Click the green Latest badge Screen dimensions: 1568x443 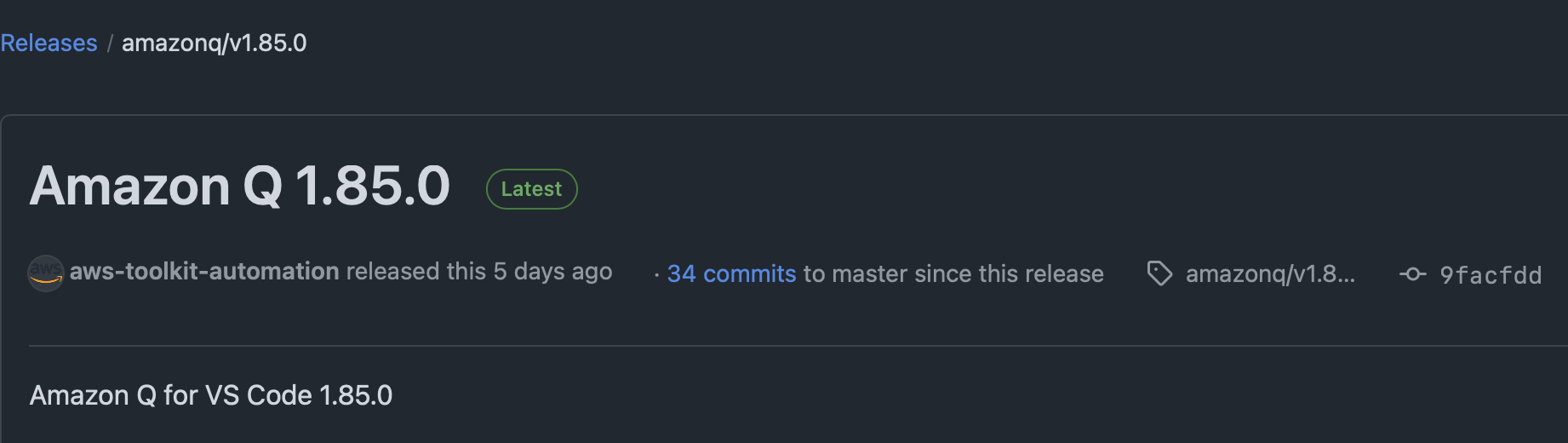531,189
